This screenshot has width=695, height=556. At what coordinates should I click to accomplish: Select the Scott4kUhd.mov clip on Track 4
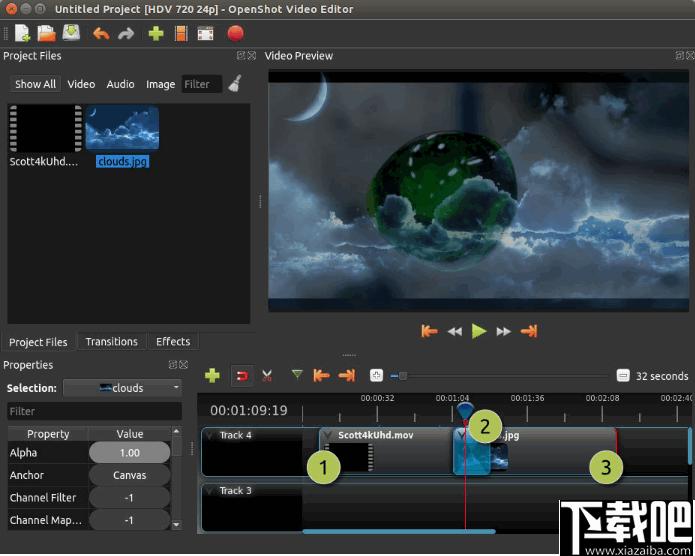tap(386, 451)
